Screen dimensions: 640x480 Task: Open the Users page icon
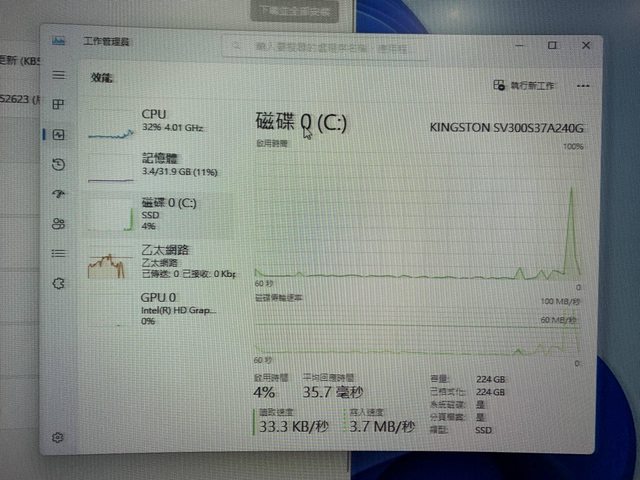tap(59, 223)
